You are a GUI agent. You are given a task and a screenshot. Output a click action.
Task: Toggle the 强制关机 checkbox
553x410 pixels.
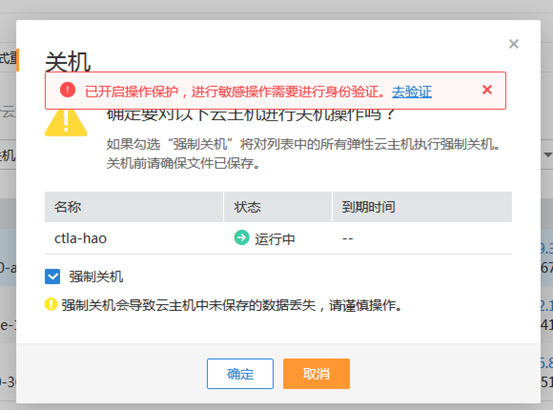click(x=53, y=276)
